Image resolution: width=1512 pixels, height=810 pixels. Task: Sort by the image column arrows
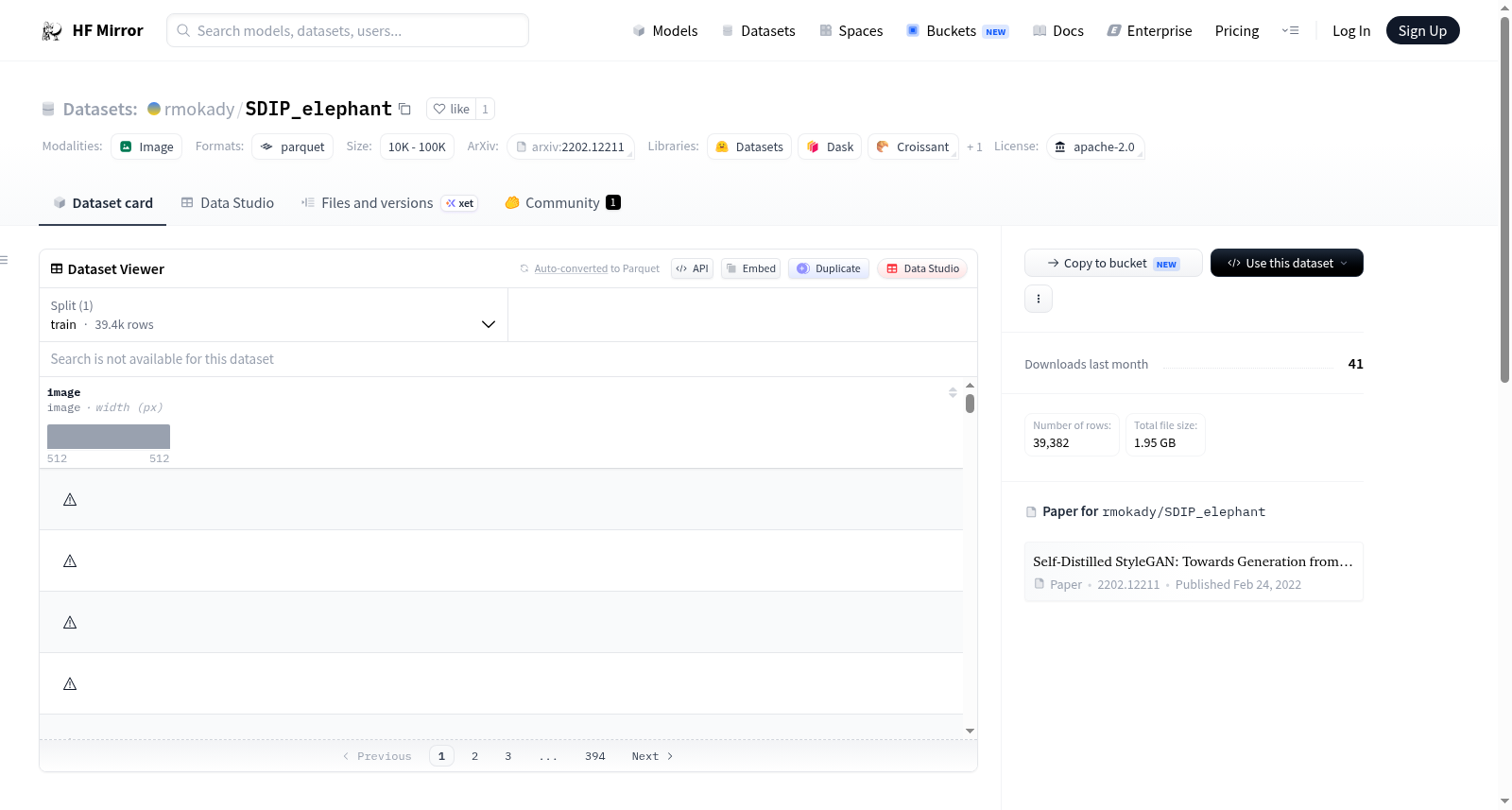coord(953,392)
